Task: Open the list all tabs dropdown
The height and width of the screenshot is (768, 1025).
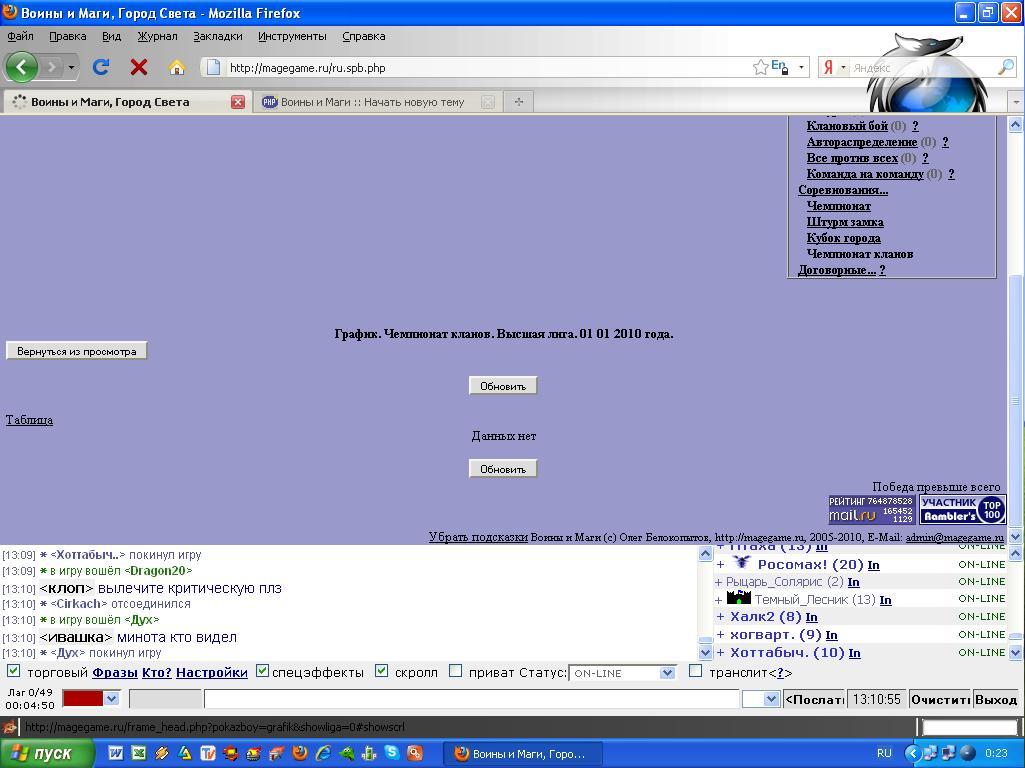Action: click(x=1015, y=102)
